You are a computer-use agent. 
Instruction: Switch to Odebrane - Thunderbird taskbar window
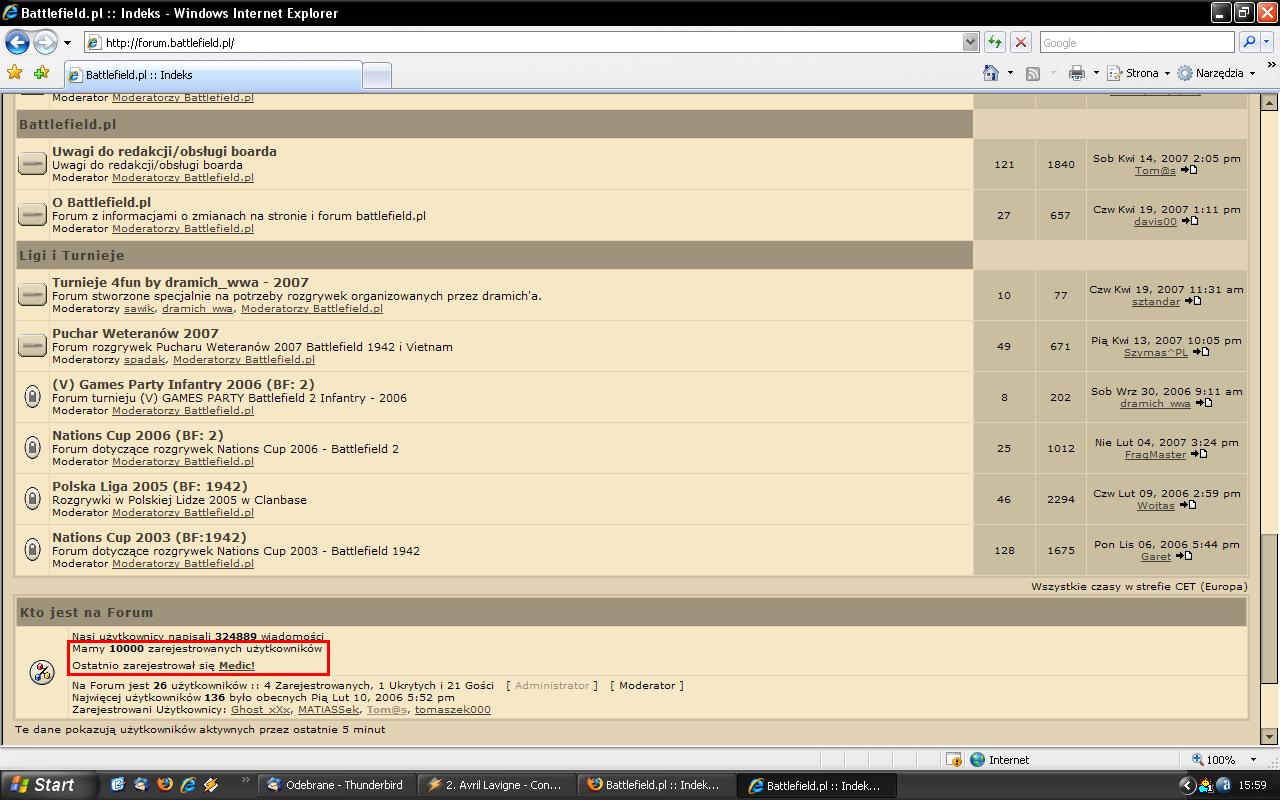point(336,785)
